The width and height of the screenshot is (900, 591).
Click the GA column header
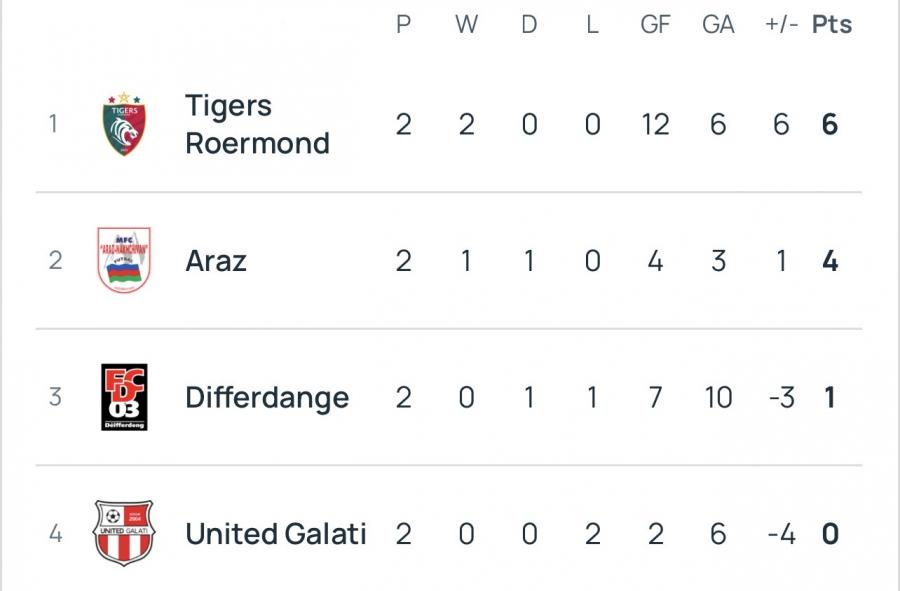click(x=718, y=25)
